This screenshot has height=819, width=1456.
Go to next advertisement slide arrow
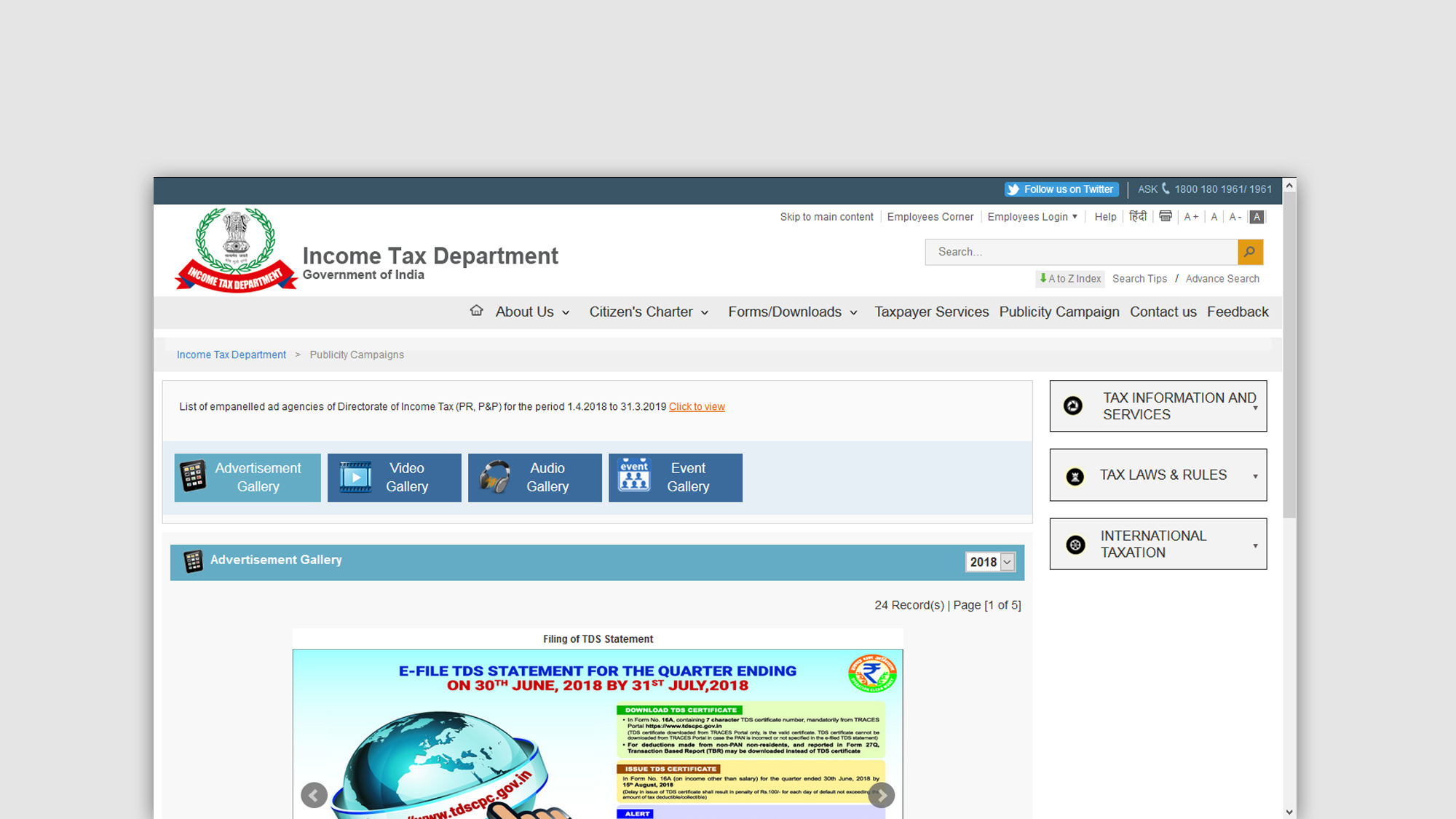point(881,795)
